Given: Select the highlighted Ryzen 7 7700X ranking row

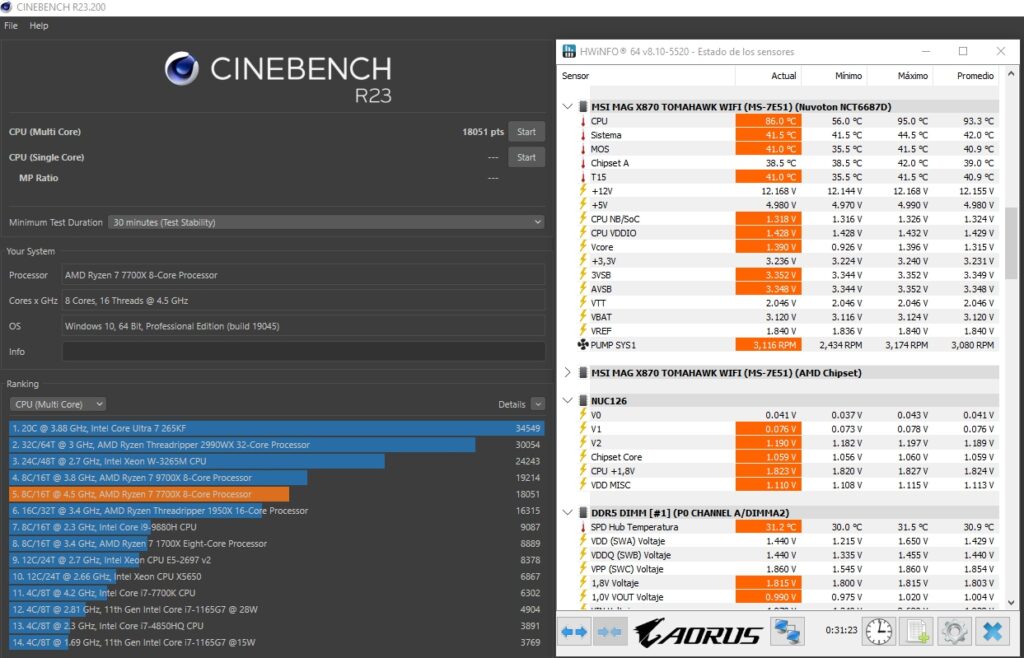Looking at the screenshot, I should click(277, 495).
